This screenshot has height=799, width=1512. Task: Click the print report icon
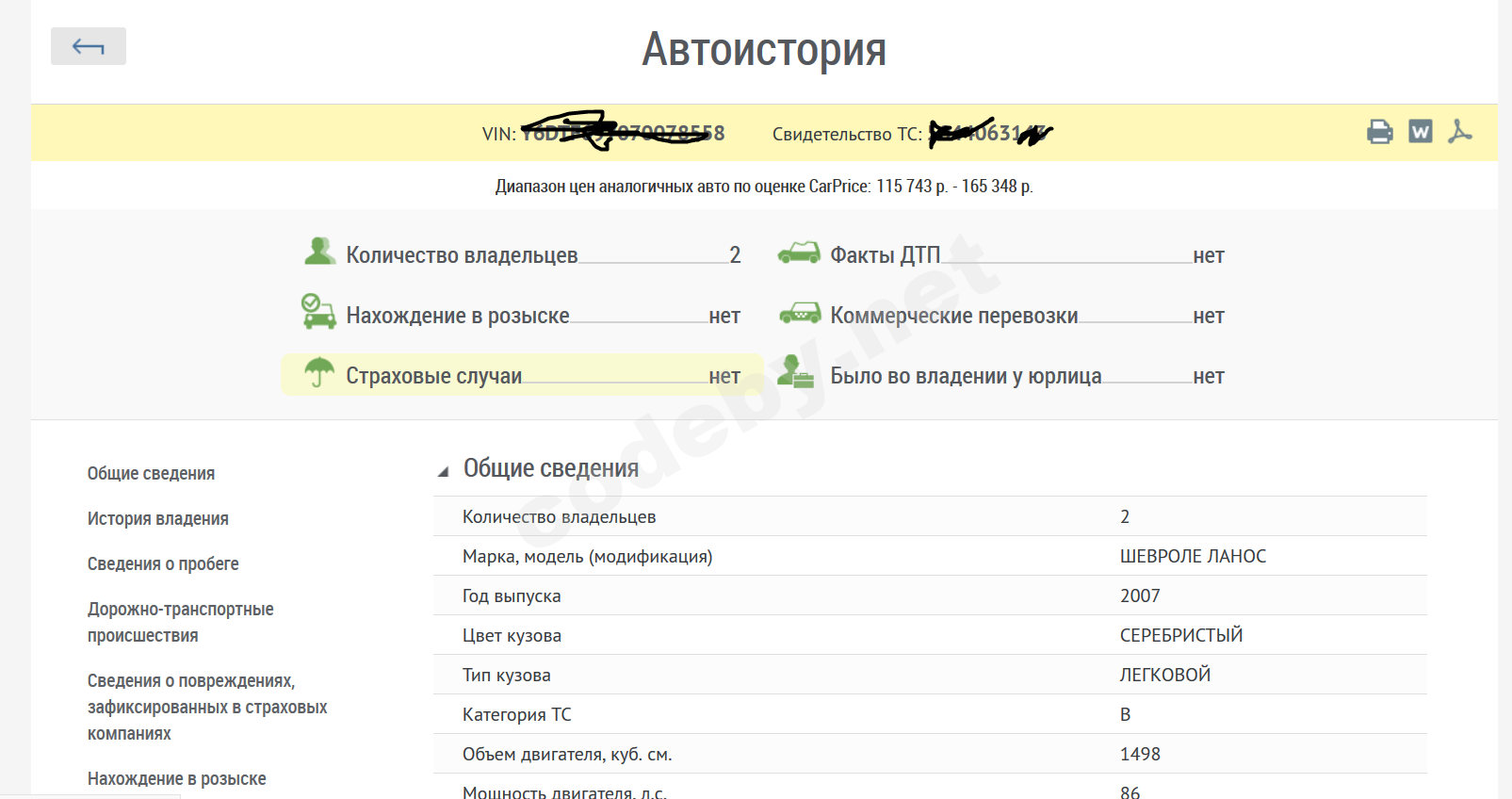point(1379,132)
